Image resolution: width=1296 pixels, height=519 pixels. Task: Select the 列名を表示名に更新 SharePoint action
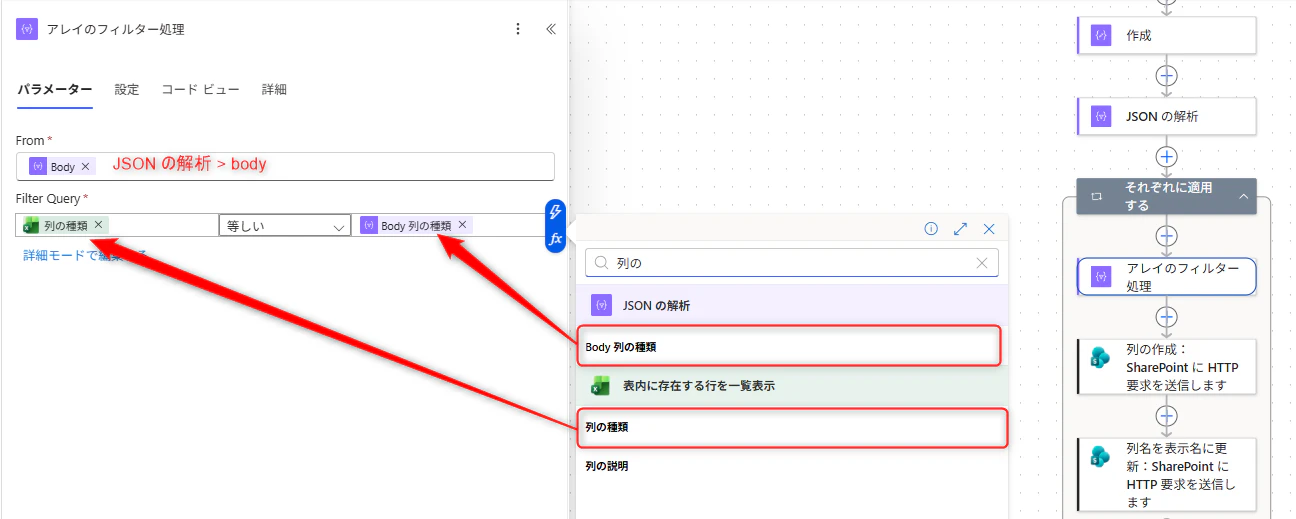point(1166,474)
